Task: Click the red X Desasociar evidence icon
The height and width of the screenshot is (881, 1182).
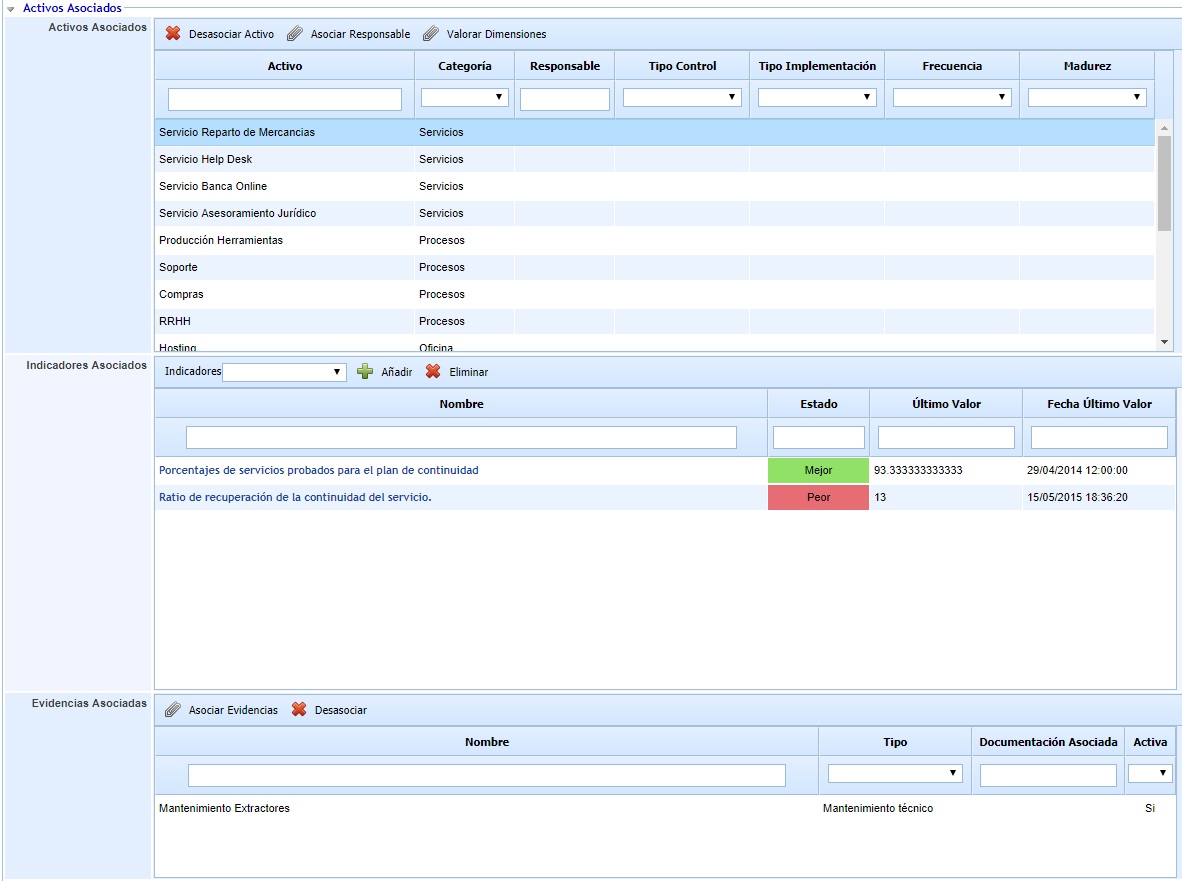Action: point(299,710)
